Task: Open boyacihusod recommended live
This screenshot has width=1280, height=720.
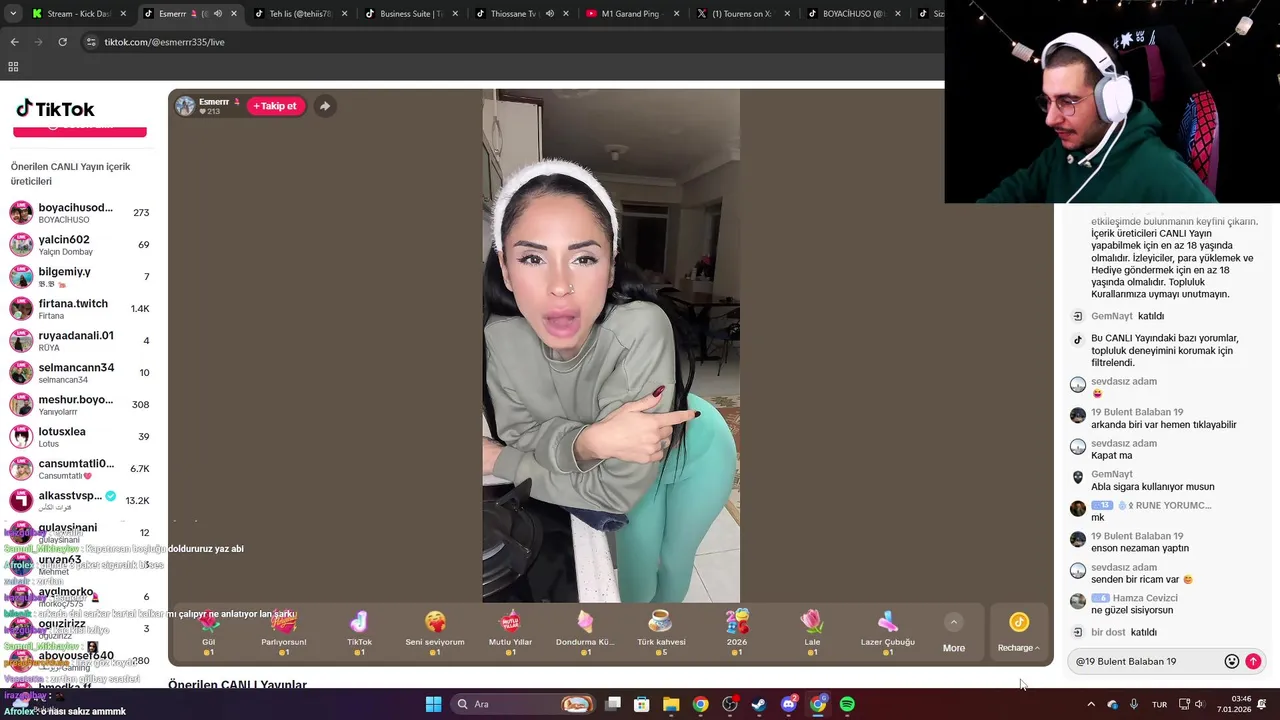Action: point(80,213)
